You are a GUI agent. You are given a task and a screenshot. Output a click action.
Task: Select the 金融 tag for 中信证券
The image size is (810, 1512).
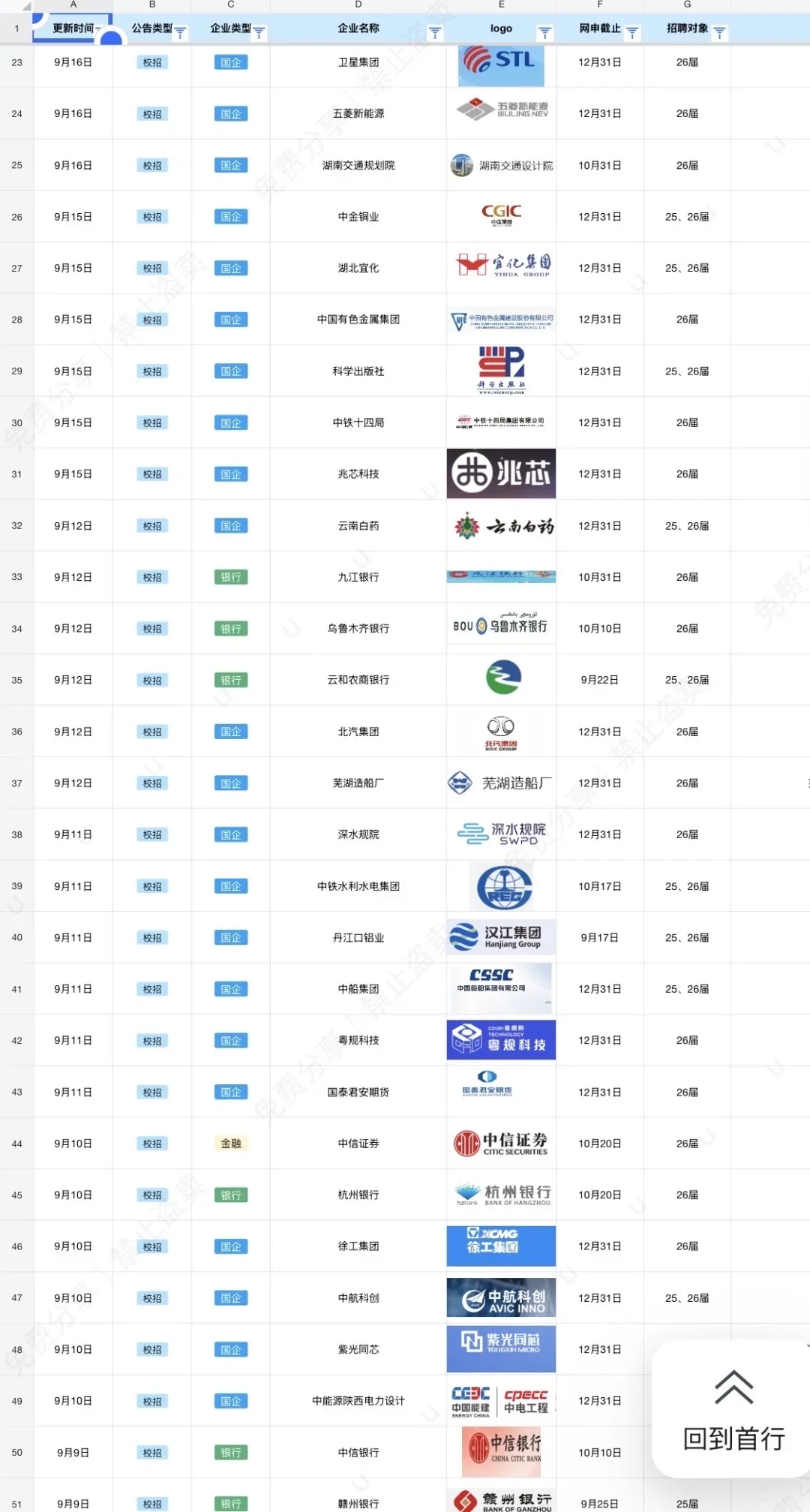231,1144
